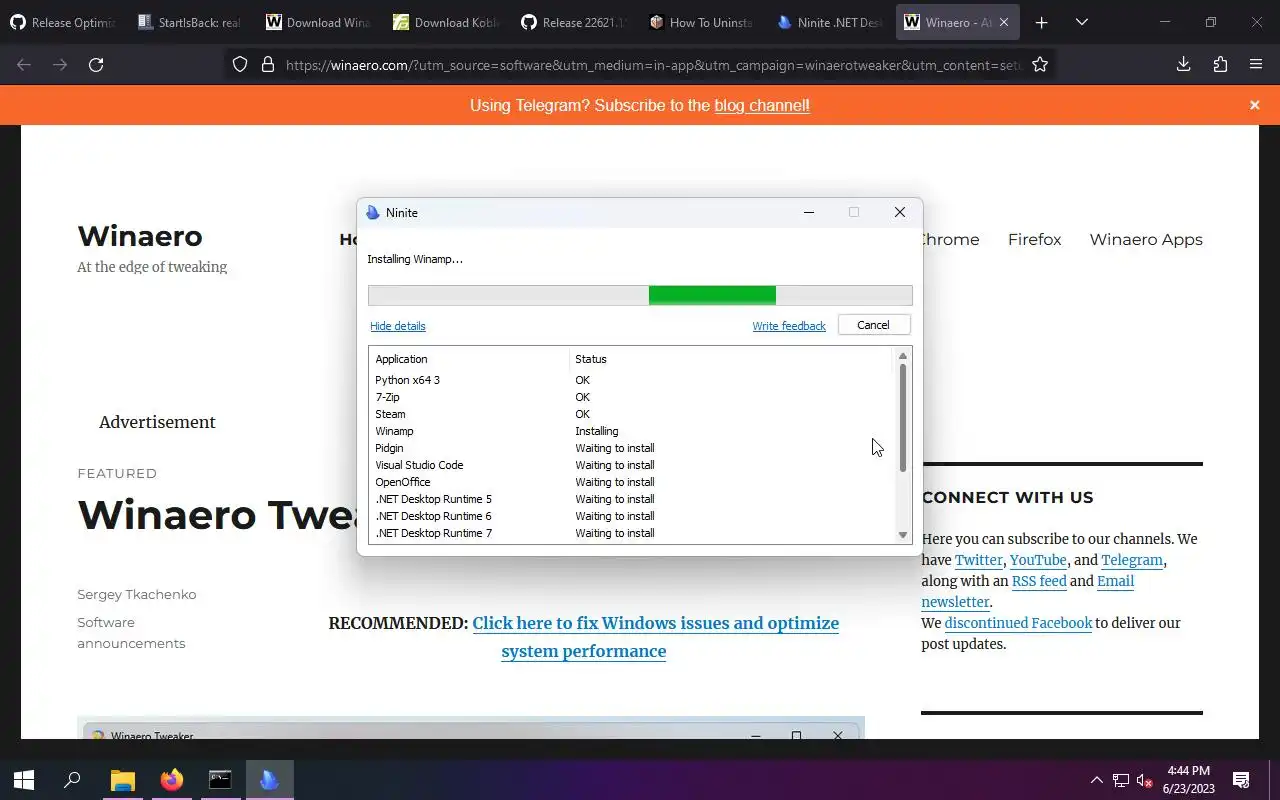The image size is (1280, 800).
Task: Select the 7-Zip row
Action: point(631,397)
